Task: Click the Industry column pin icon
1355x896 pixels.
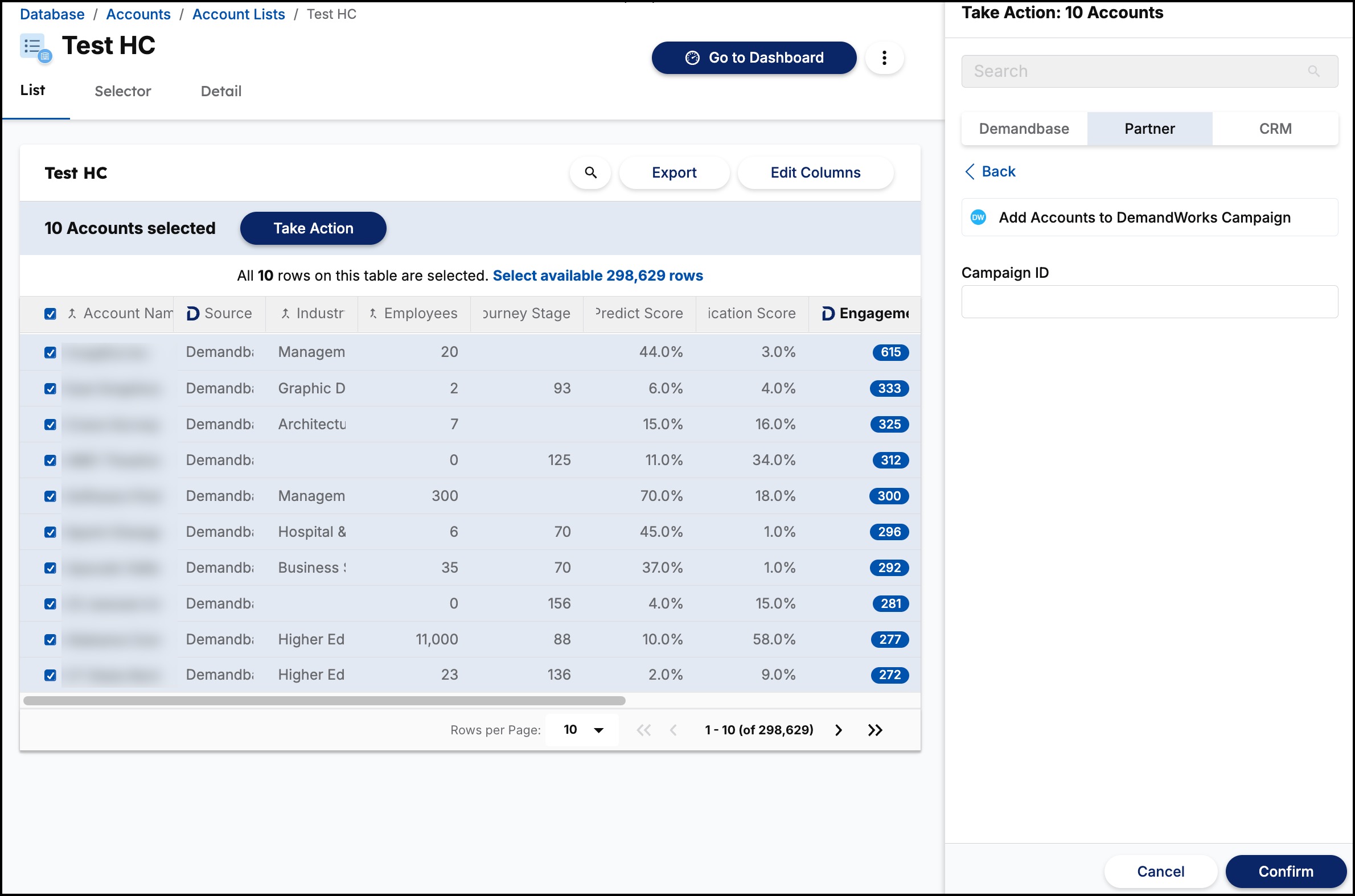Action: coord(285,313)
